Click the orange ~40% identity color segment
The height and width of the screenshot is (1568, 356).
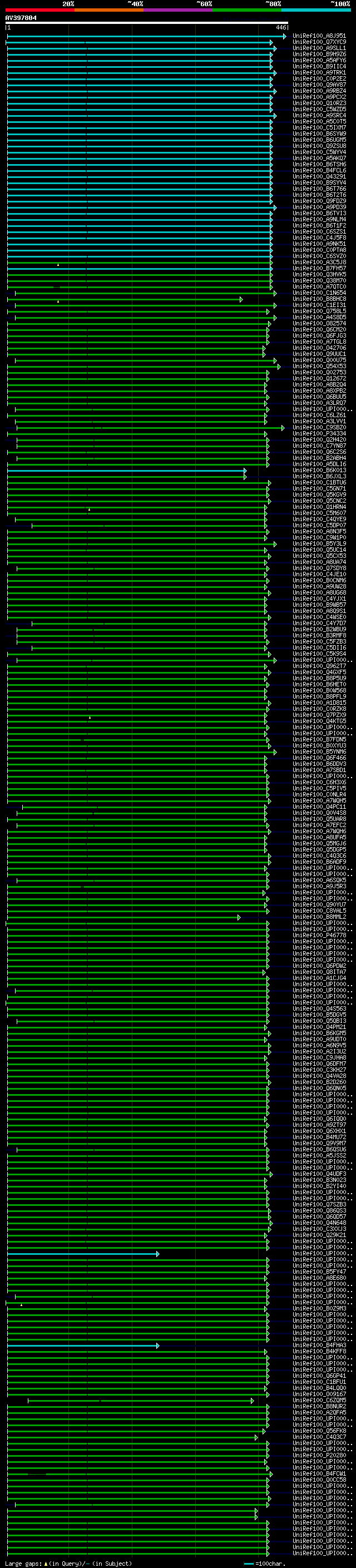click(x=109, y=11)
